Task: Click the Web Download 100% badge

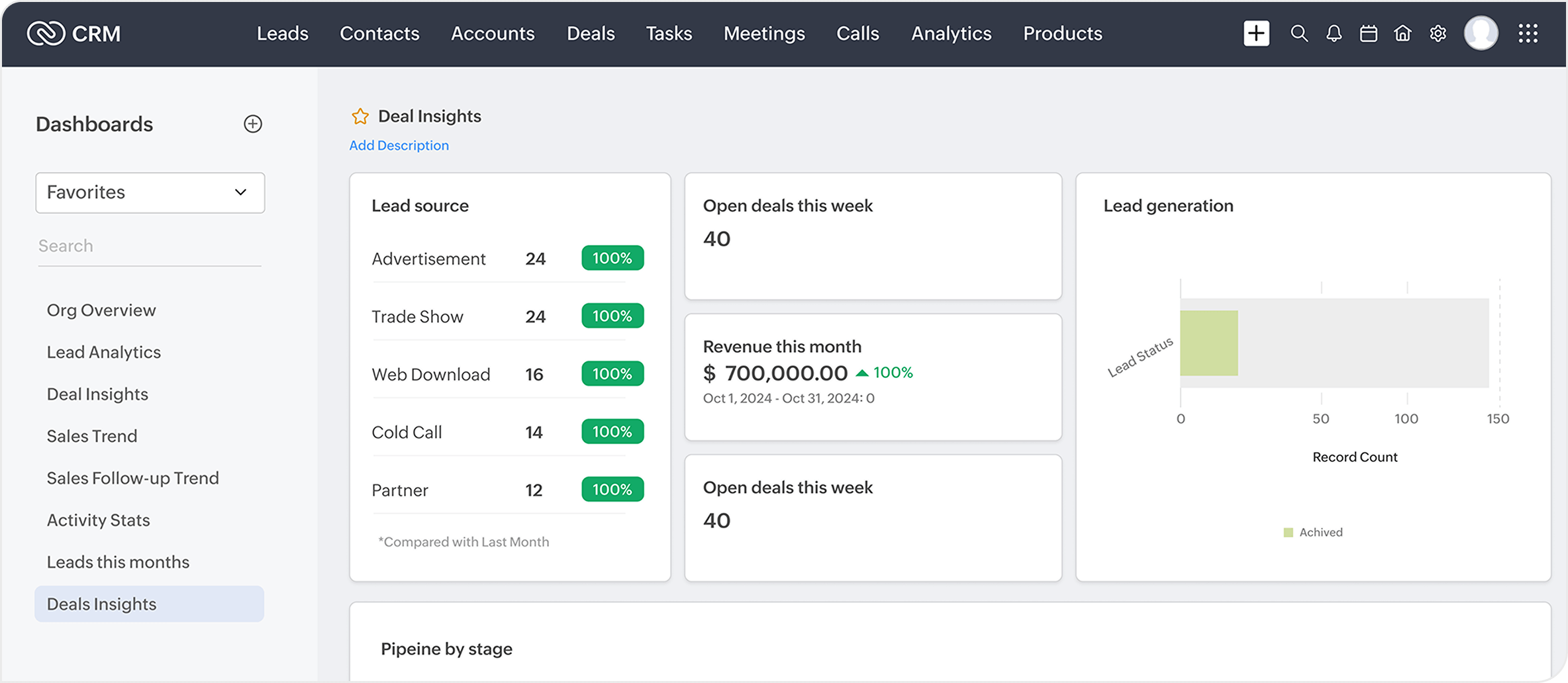Action: coord(612,374)
